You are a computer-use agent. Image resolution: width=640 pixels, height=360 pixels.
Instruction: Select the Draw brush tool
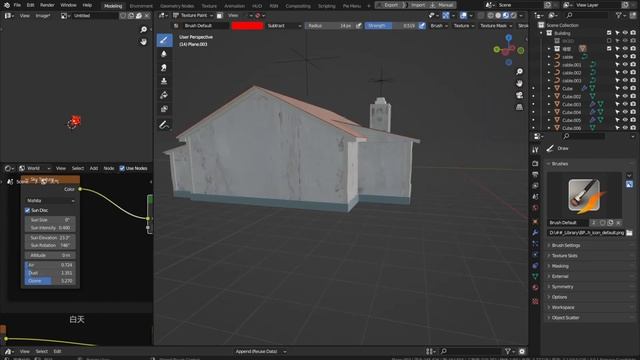click(164, 40)
